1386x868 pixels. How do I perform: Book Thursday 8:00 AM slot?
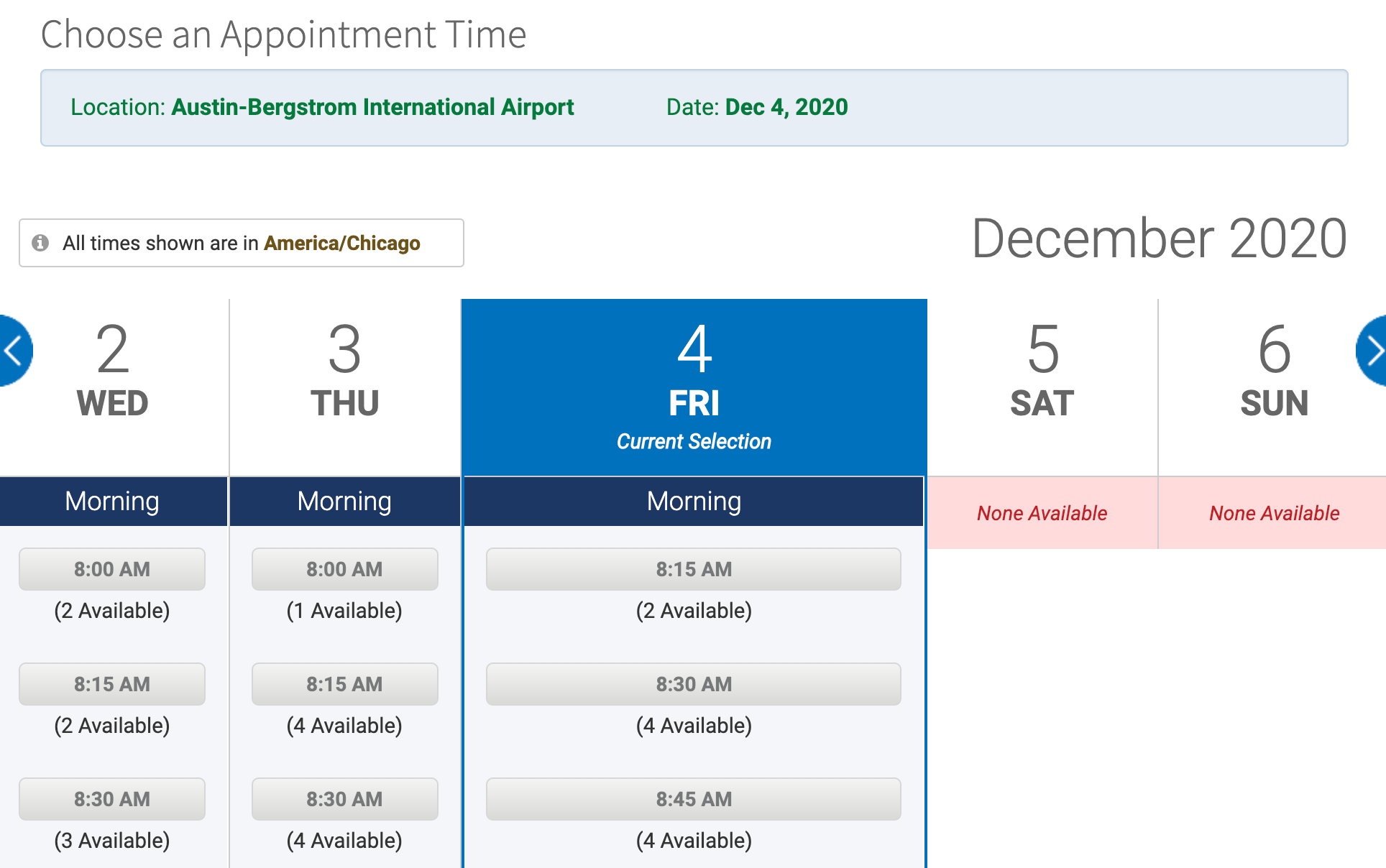[x=344, y=569]
